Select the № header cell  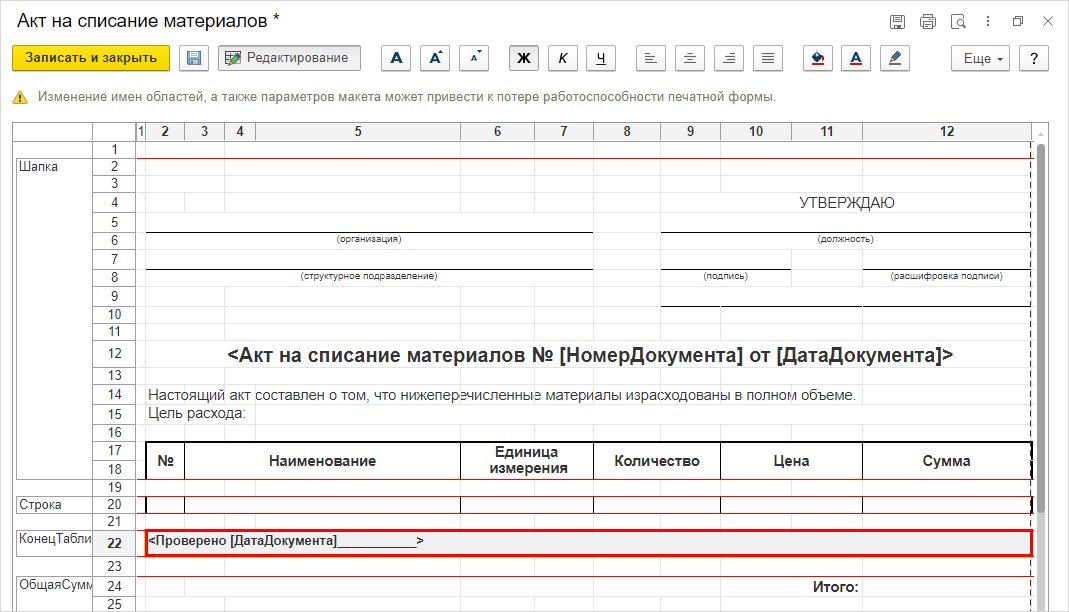click(166, 461)
